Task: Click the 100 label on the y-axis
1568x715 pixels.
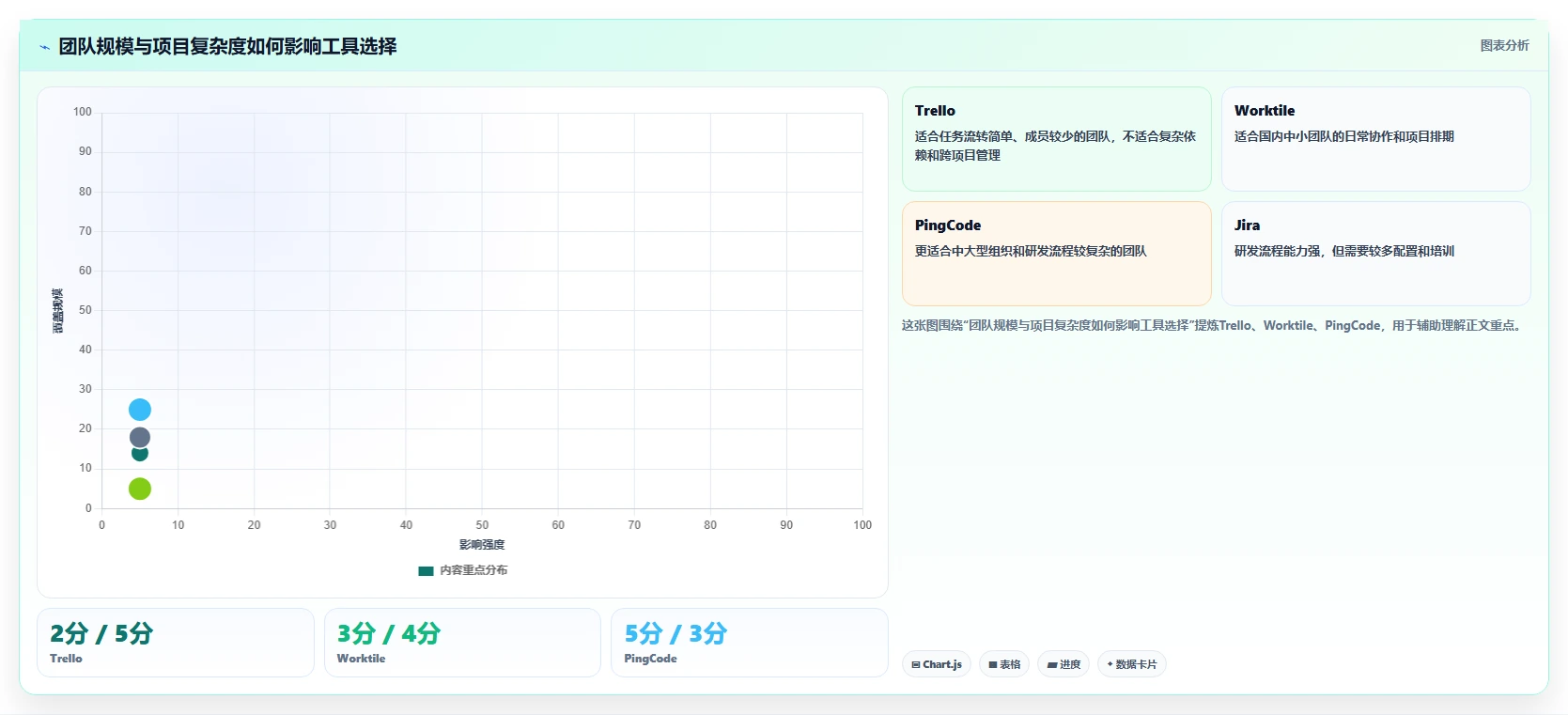Action: [83, 112]
